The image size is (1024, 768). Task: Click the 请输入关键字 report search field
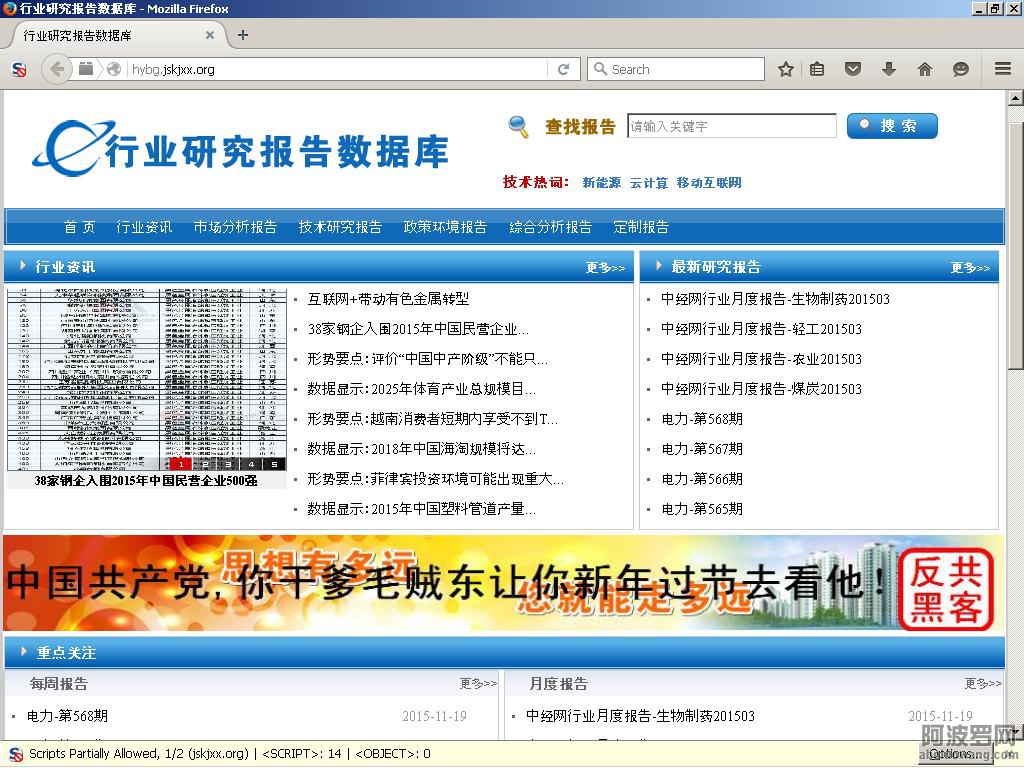point(731,126)
